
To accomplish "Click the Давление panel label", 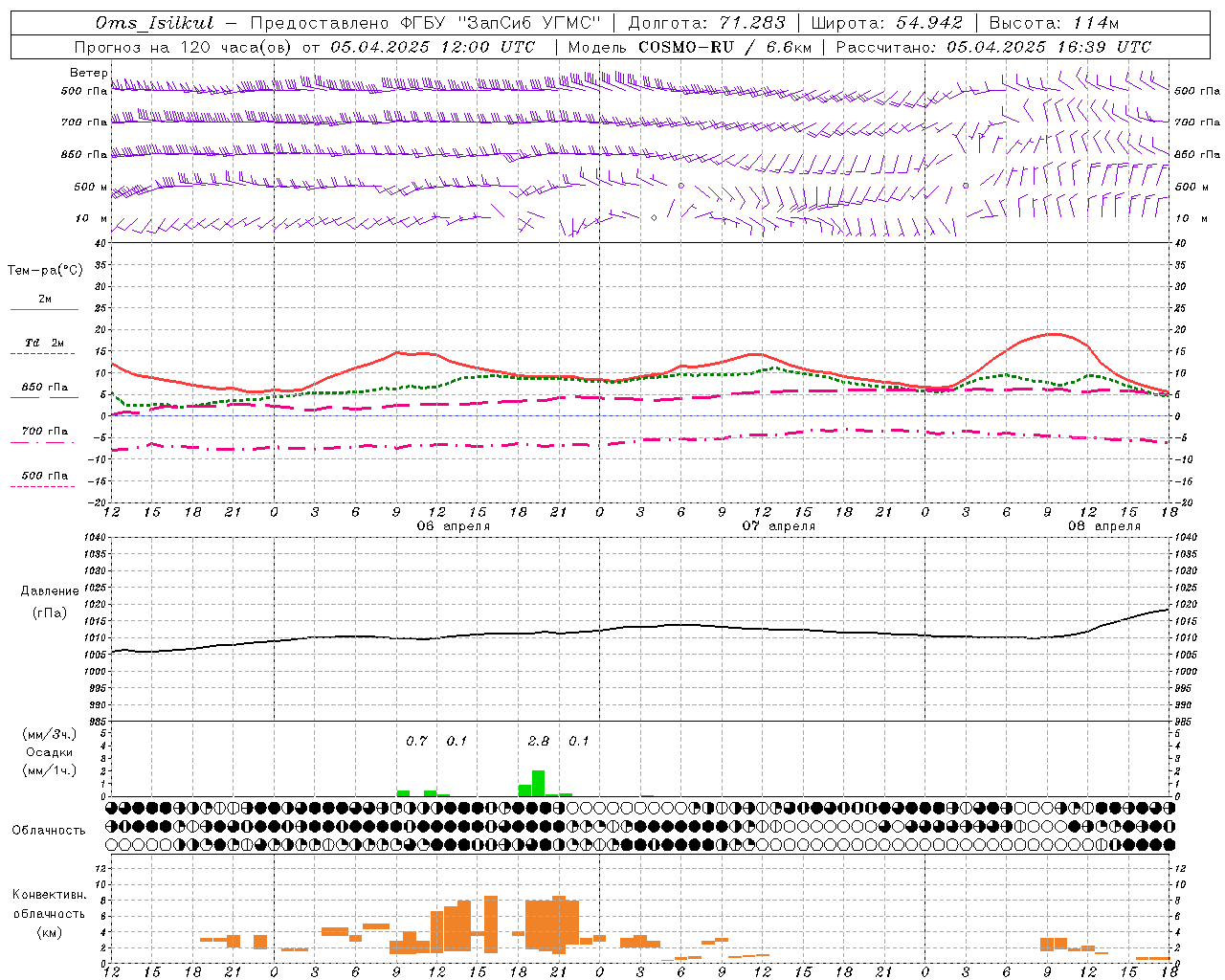I will click(x=49, y=590).
